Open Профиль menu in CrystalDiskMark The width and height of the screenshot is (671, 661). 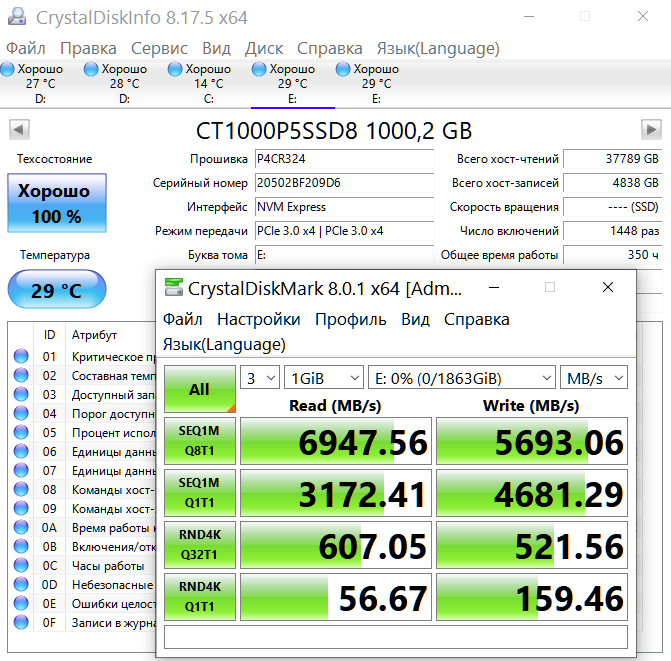350,319
